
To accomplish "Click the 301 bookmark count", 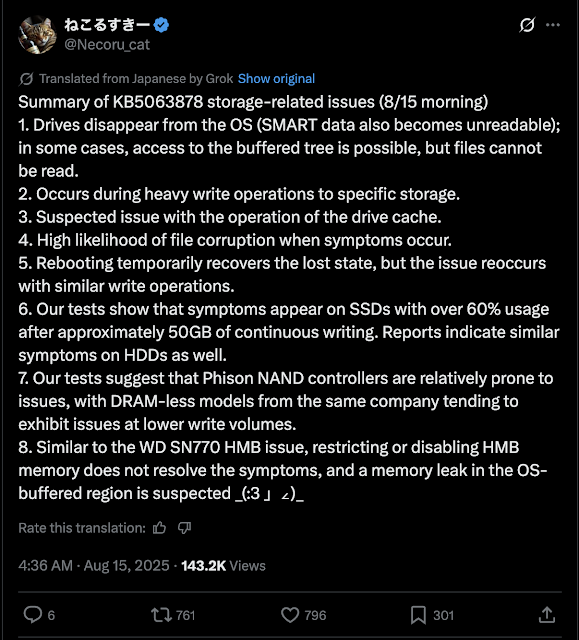I will pos(444,615).
